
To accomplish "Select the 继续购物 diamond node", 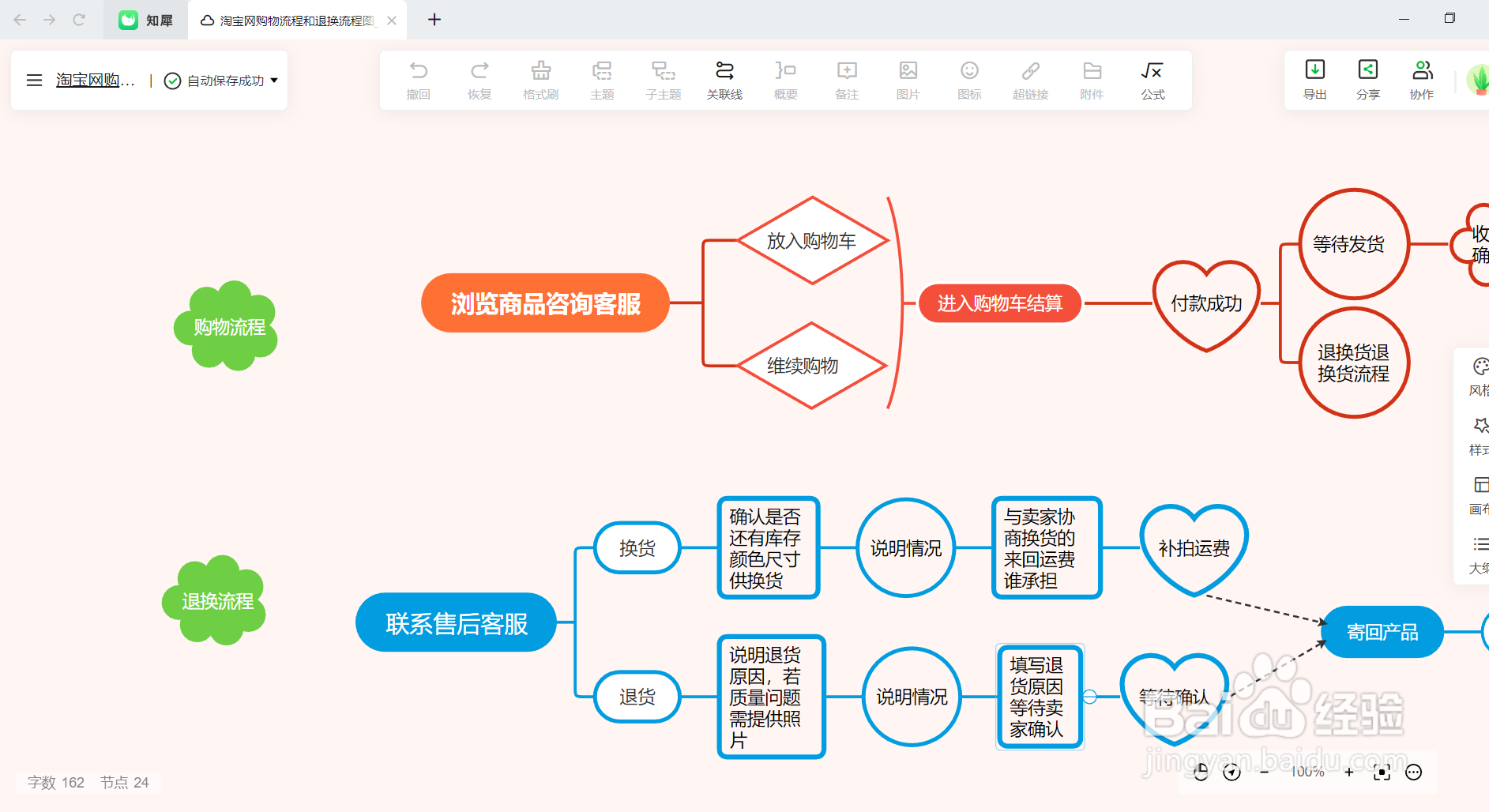I will [x=812, y=366].
